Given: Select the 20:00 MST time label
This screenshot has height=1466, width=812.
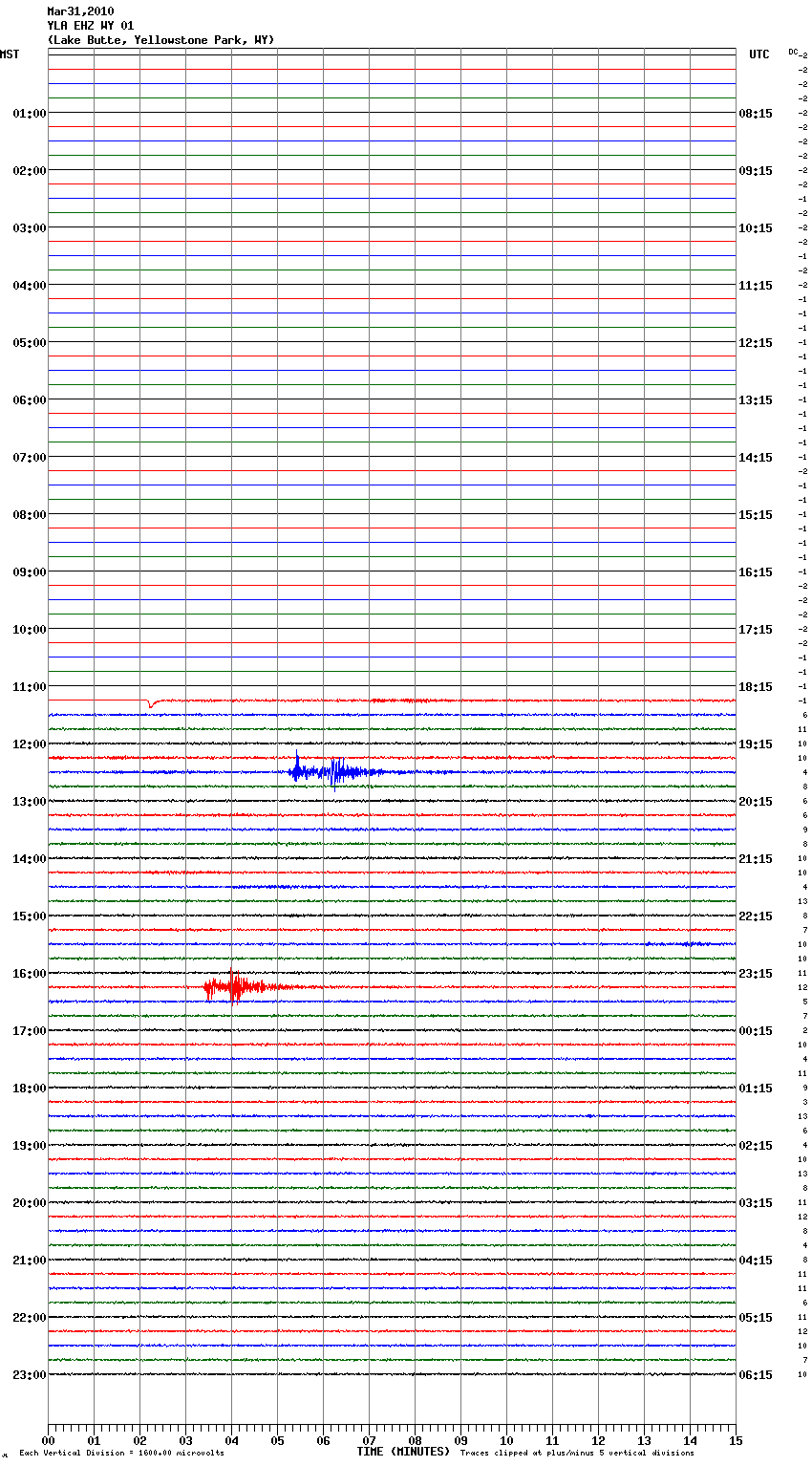Looking at the screenshot, I should pyautogui.click(x=30, y=1202).
